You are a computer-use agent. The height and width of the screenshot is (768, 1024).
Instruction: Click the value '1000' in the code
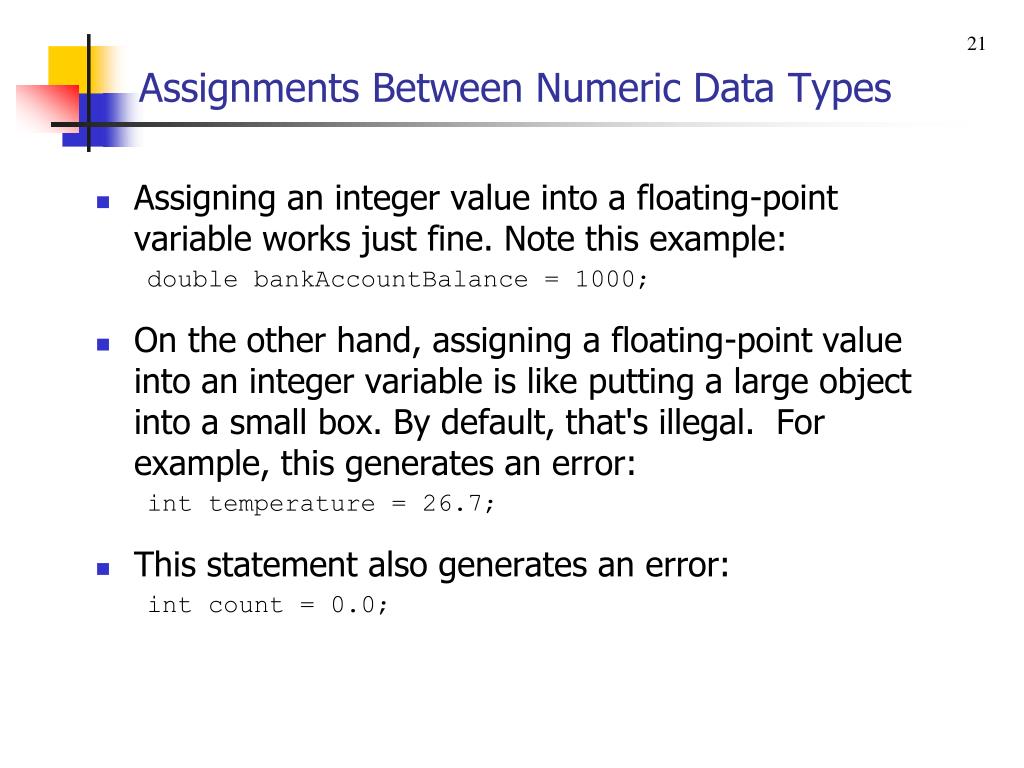(x=605, y=280)
